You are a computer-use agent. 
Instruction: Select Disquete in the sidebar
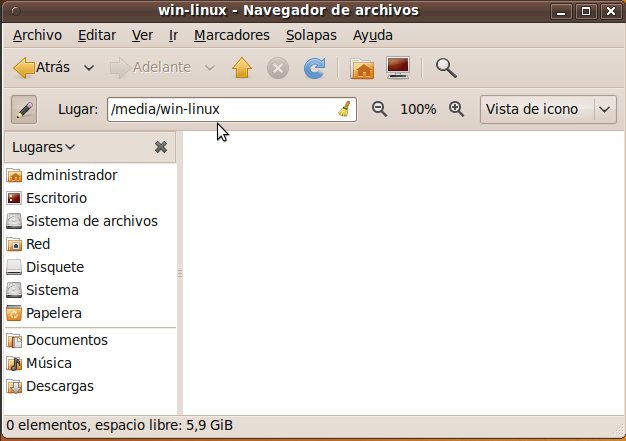[90, 267]
